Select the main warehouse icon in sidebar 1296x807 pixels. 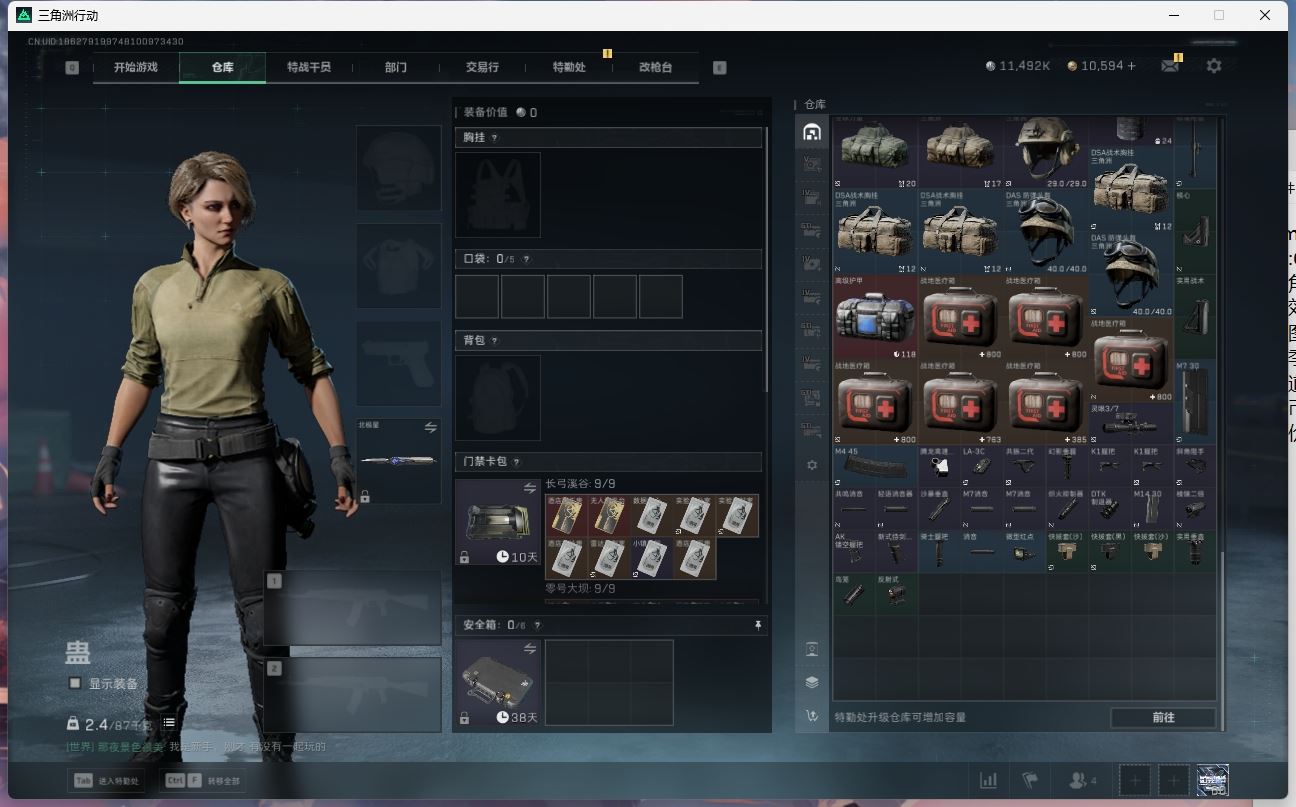(812, 132)
